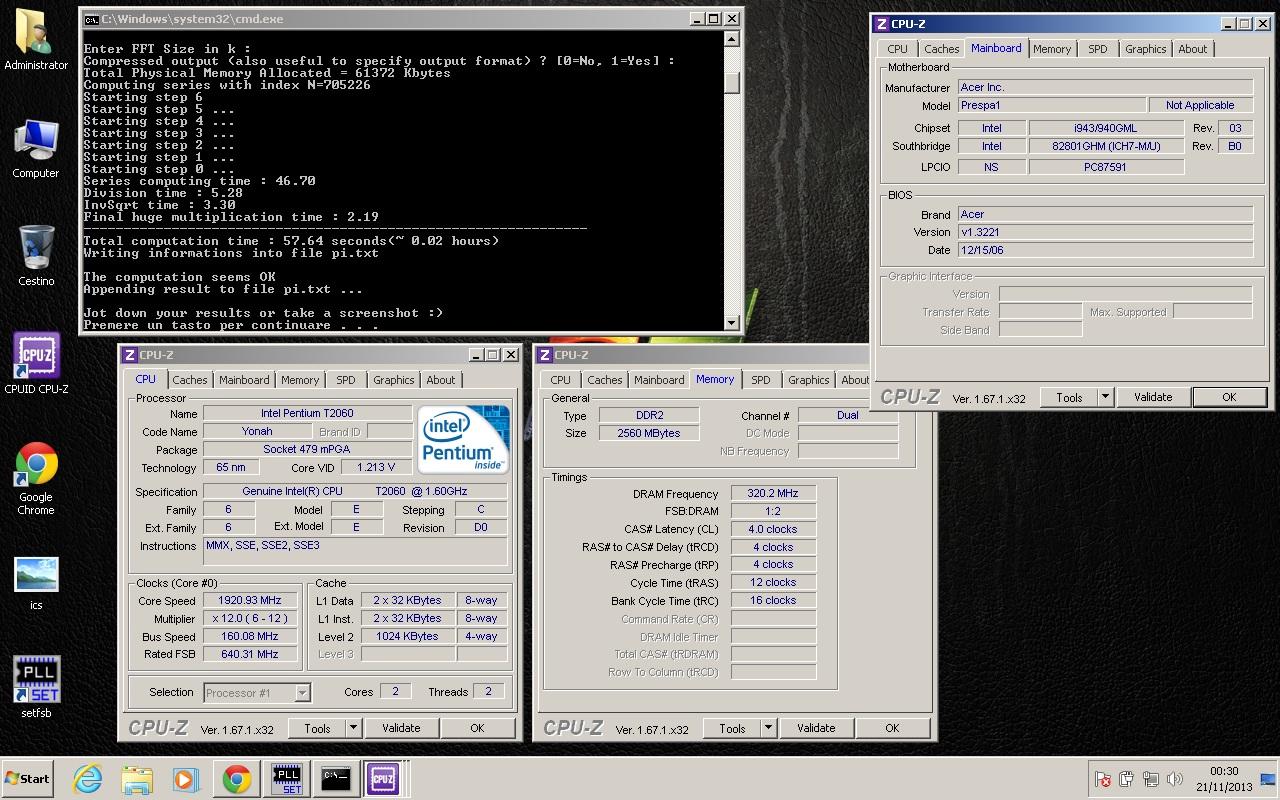Screen dimensions: 1280x800
Task: Click OK in the Memory window
Action: click(x=892, y=728)
